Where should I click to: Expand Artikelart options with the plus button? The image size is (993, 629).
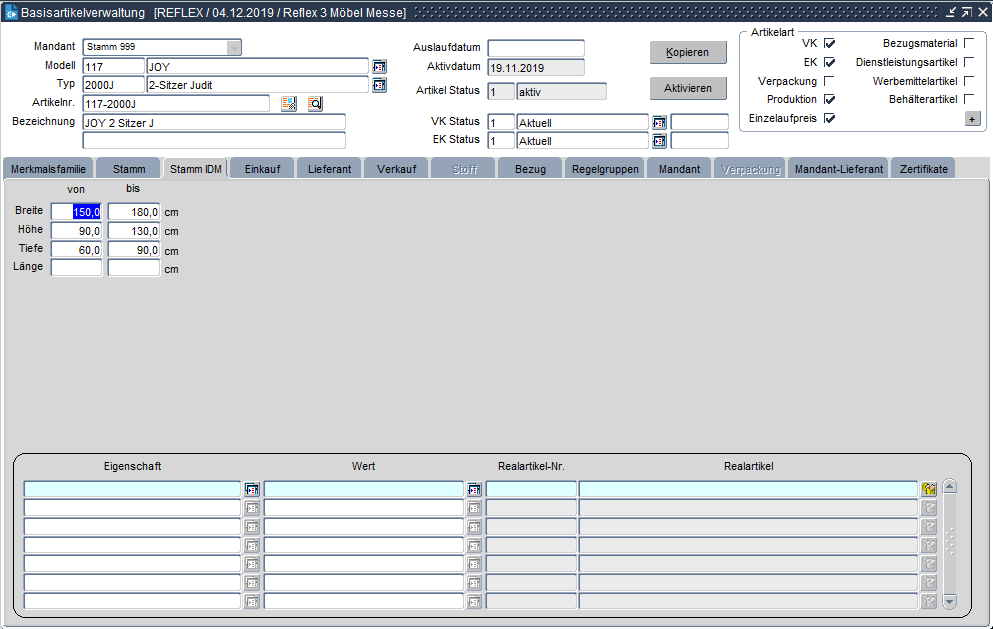tap(972, 118)
